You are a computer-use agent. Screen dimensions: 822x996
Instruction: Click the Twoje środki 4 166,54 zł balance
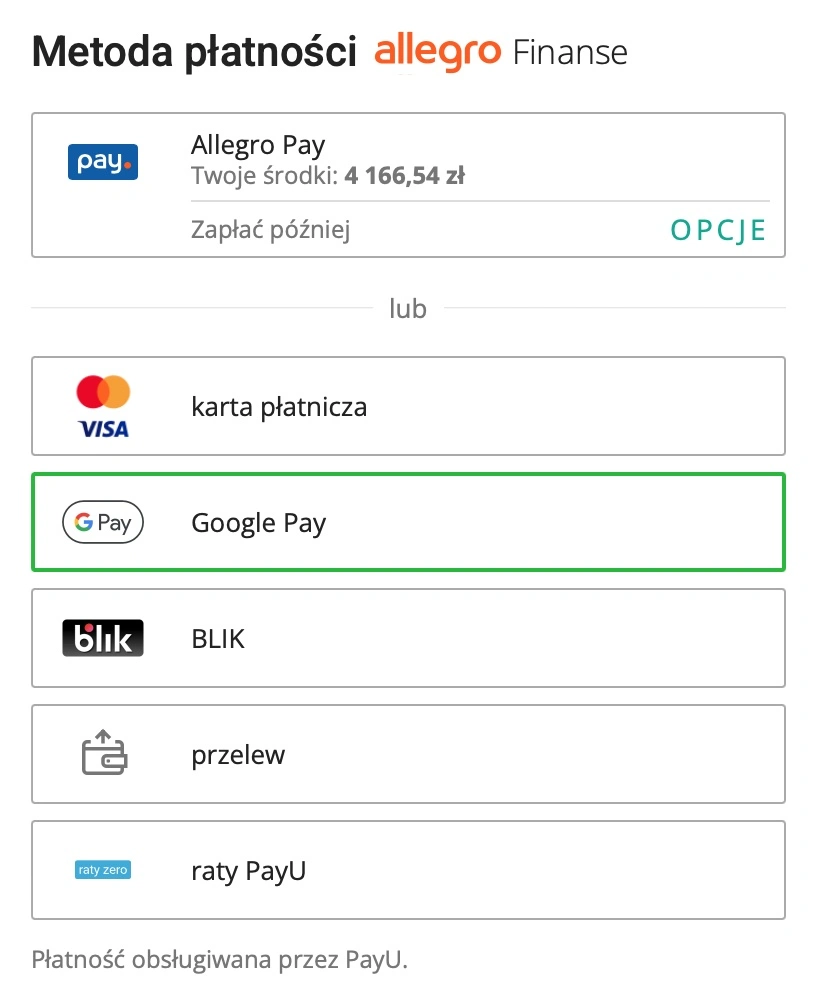328,176
